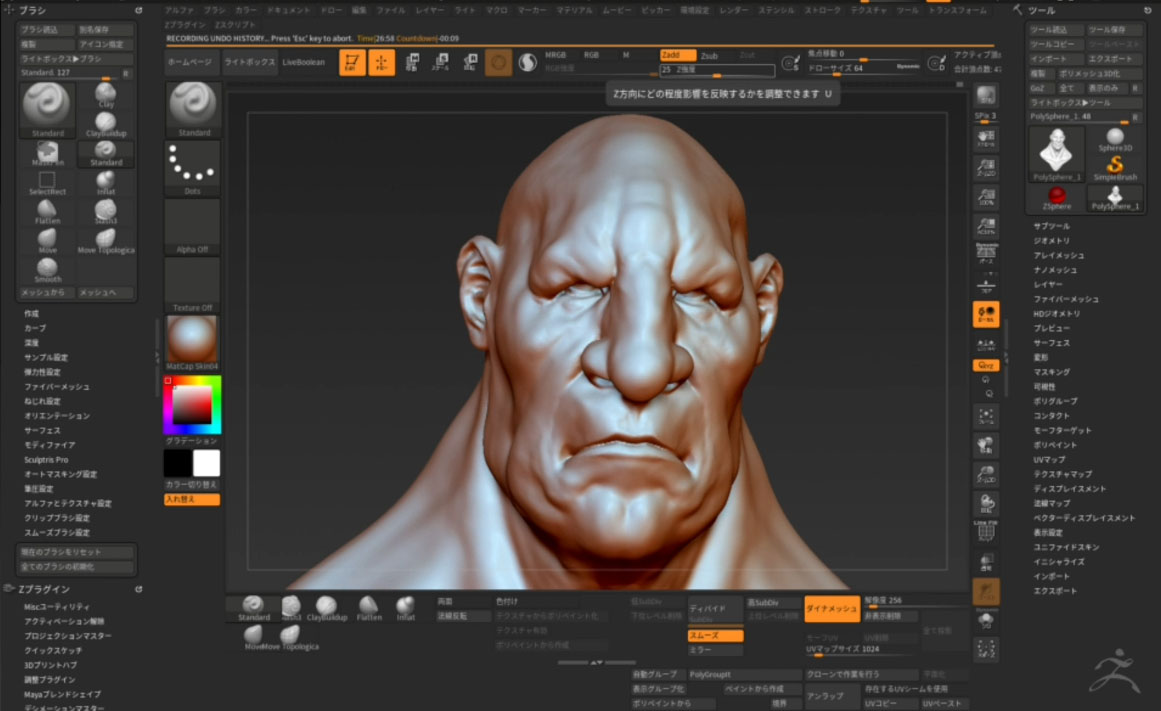Pick the Smooth brush icon
Screen dimensions: 1161x711
[47, 267]
